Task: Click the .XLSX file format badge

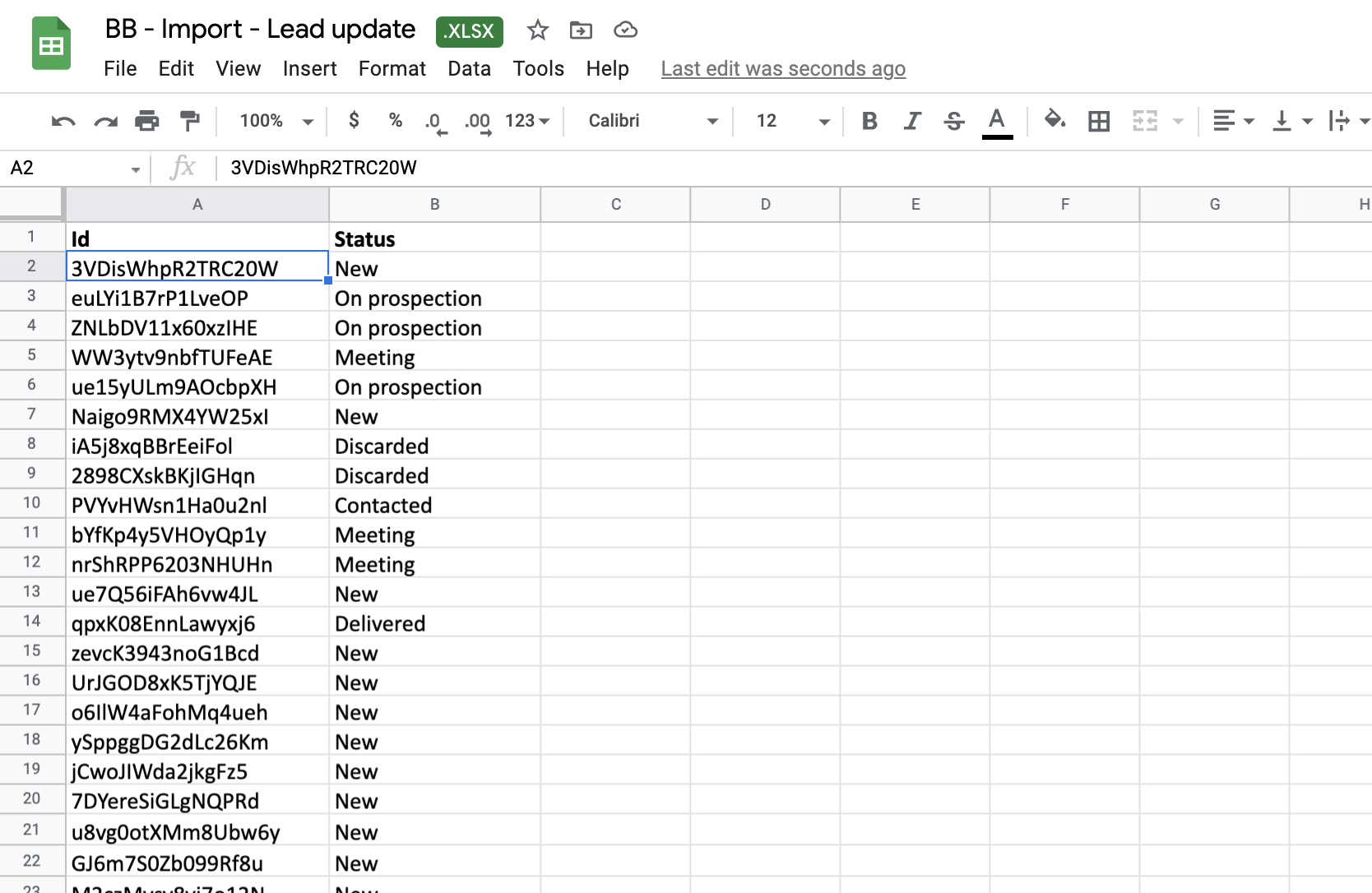Action: pos(470,31)
